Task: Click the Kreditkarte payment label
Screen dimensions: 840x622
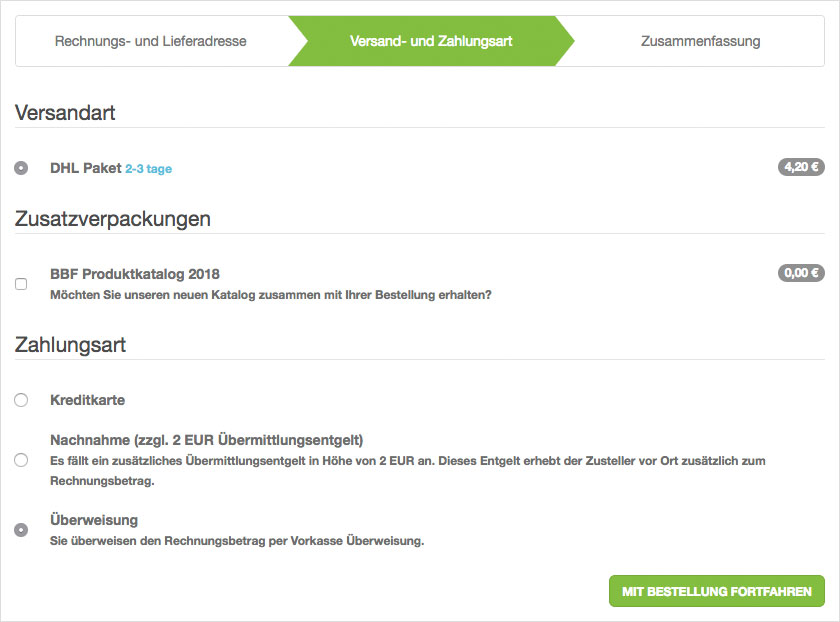Action: pyautogui.click(x=87, y=400)
